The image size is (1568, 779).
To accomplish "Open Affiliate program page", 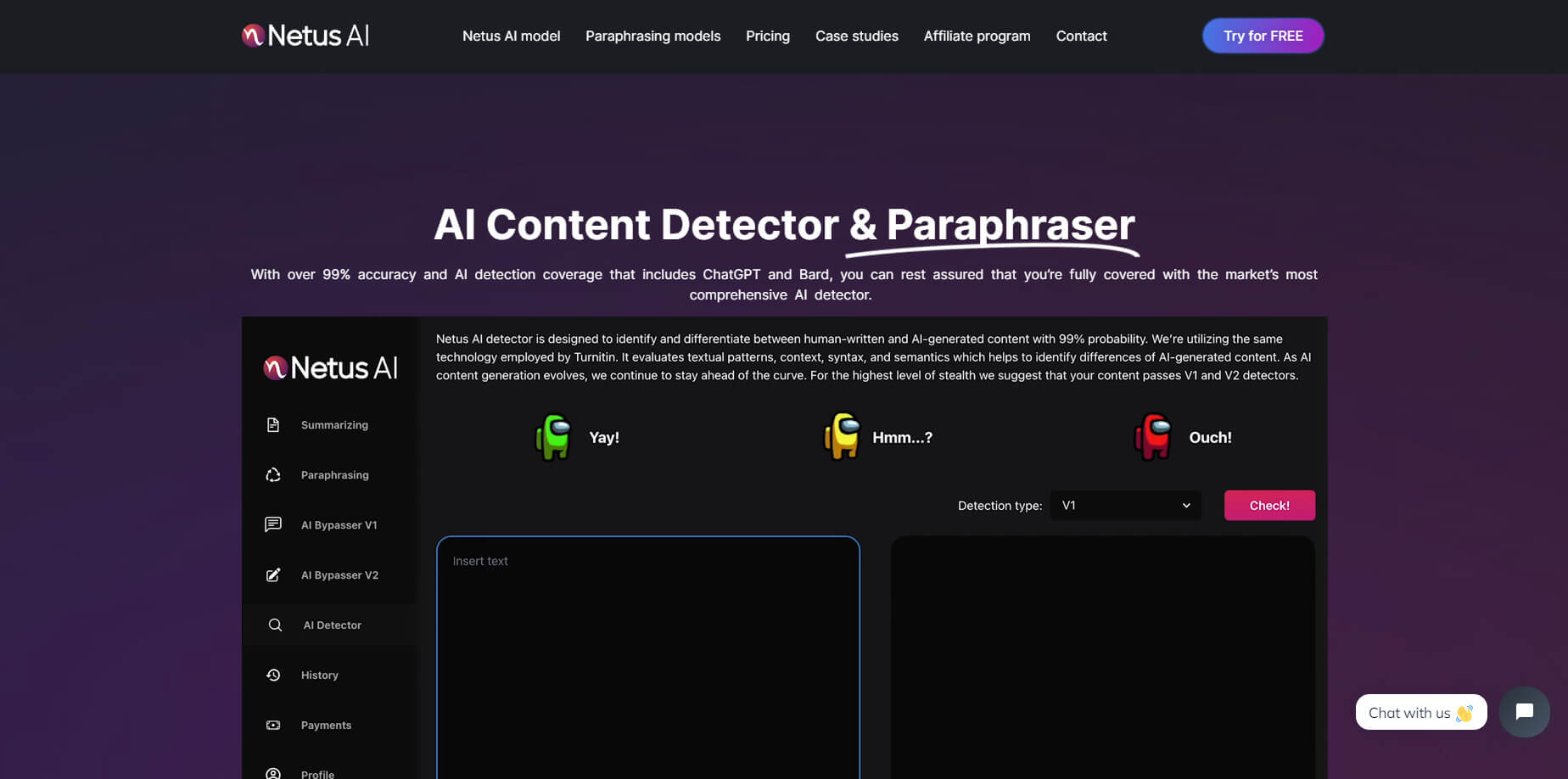I will pyautogui.click(x=977, y=36).
